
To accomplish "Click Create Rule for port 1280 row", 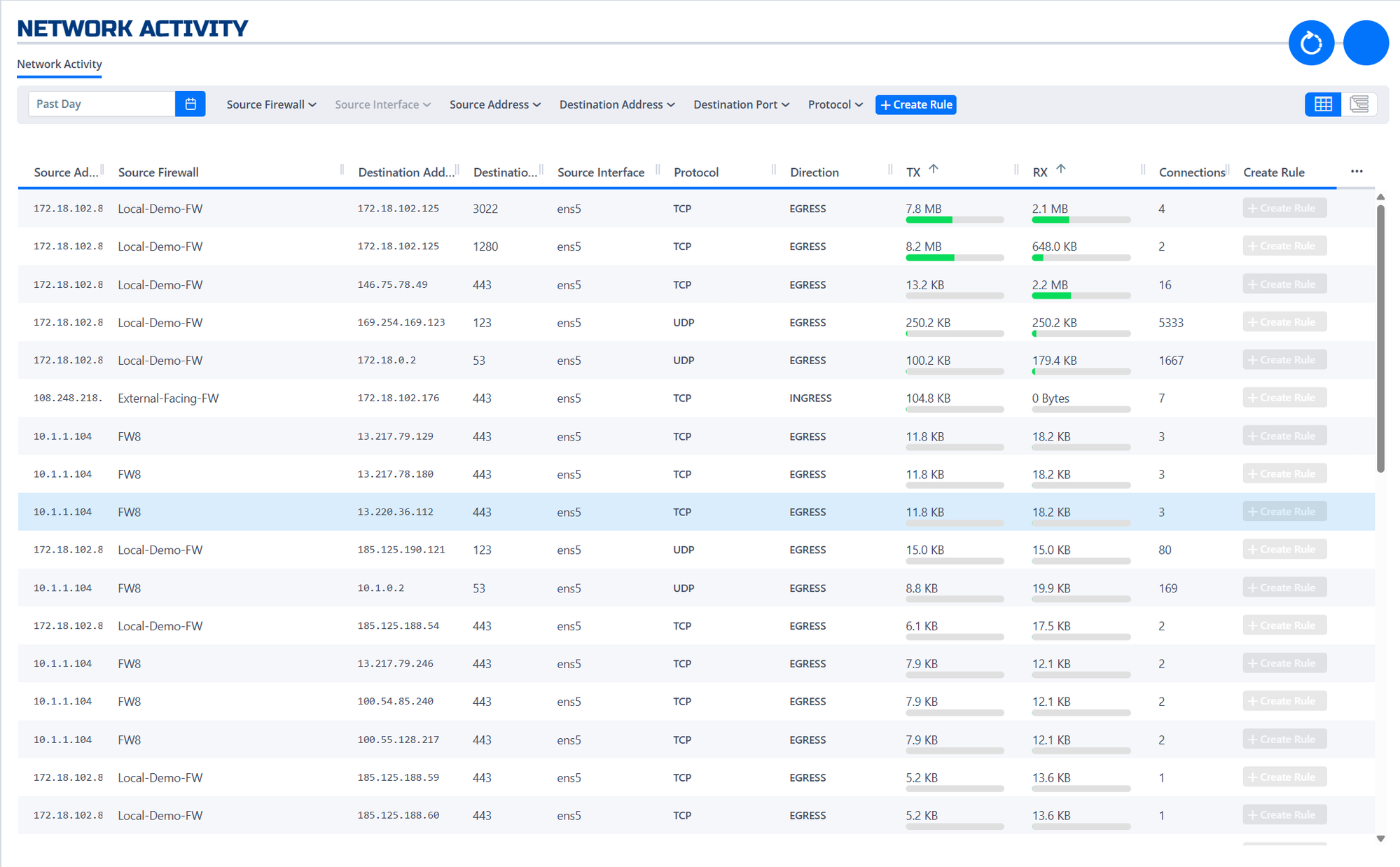I will click(x=1284, y=246).
